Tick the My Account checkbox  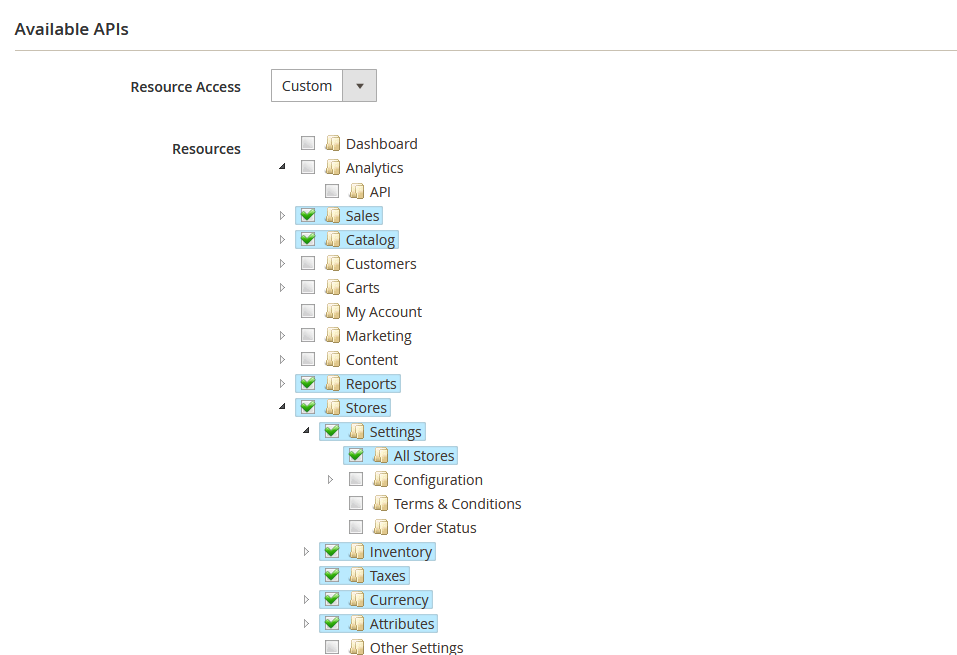pos(308,311)
